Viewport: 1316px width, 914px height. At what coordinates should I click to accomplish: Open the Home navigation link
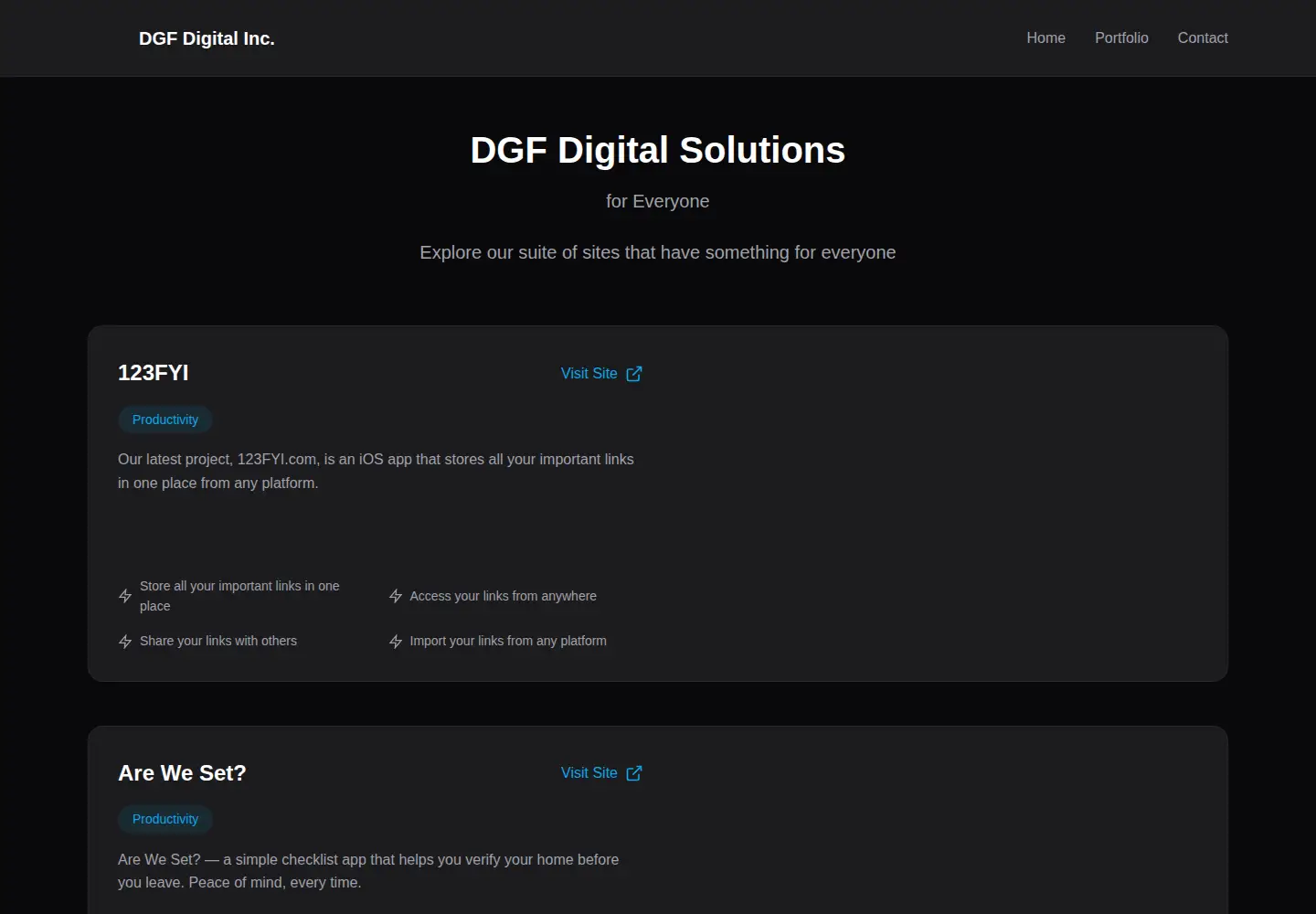coord(1045,37)
